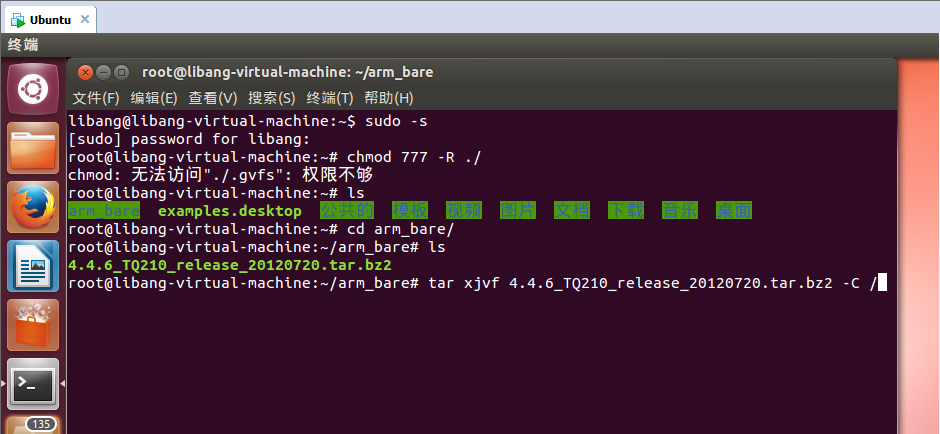Click the [sudo] password for libang line
The width and height of the screenshot is (940, 434).
click(x=189, y=139)
